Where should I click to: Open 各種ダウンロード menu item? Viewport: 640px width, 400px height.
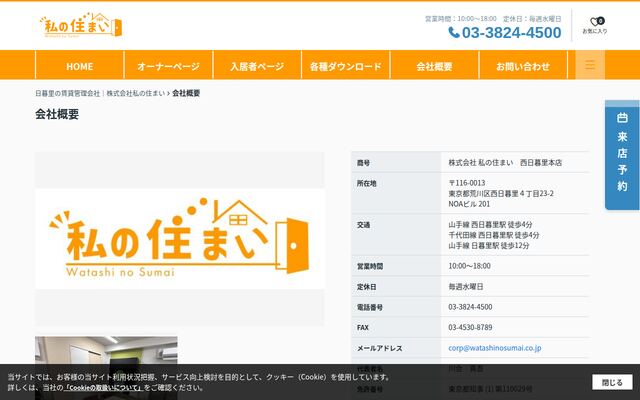pos(346,66)
